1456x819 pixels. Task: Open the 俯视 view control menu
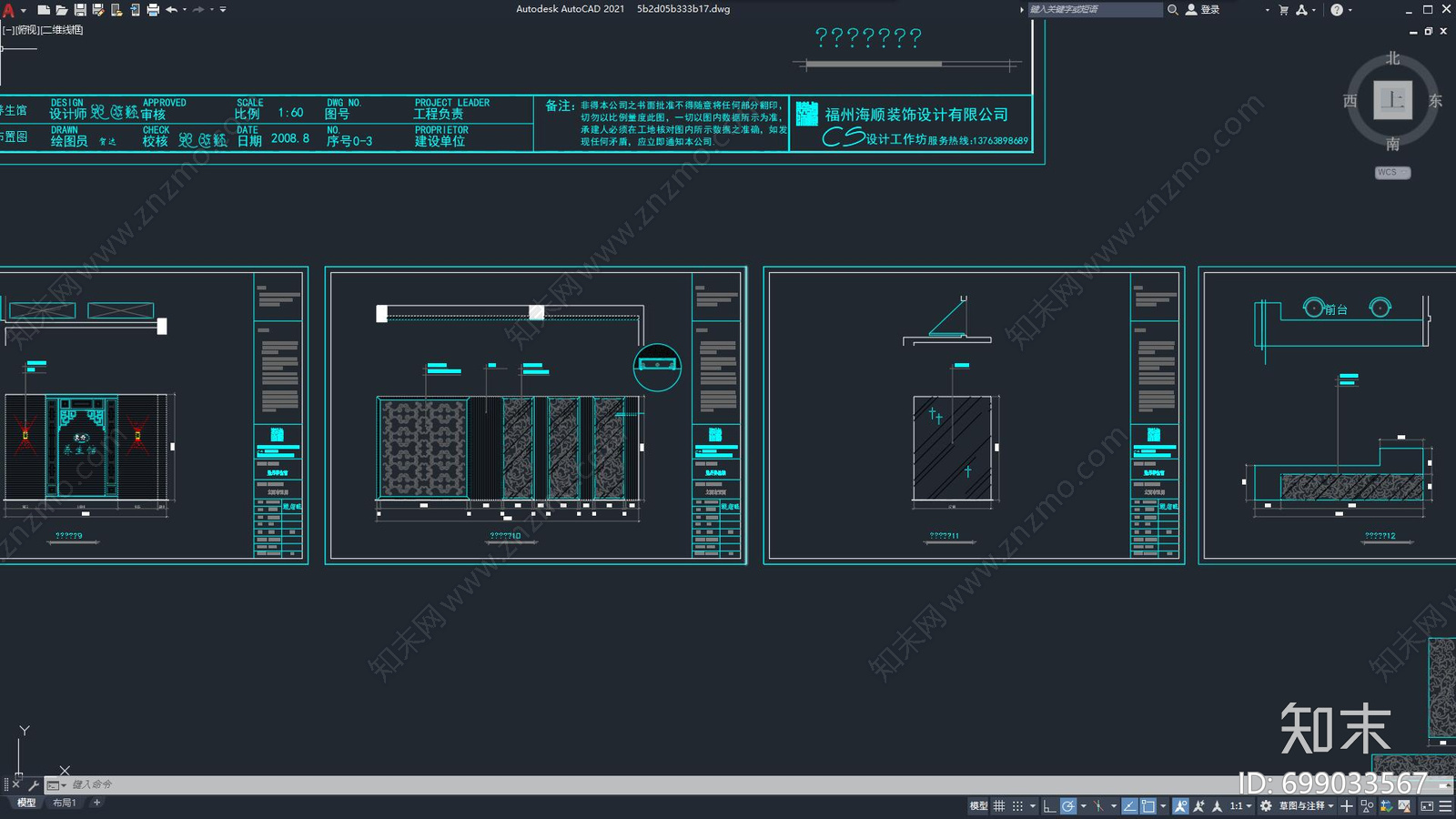coord(28,30)
